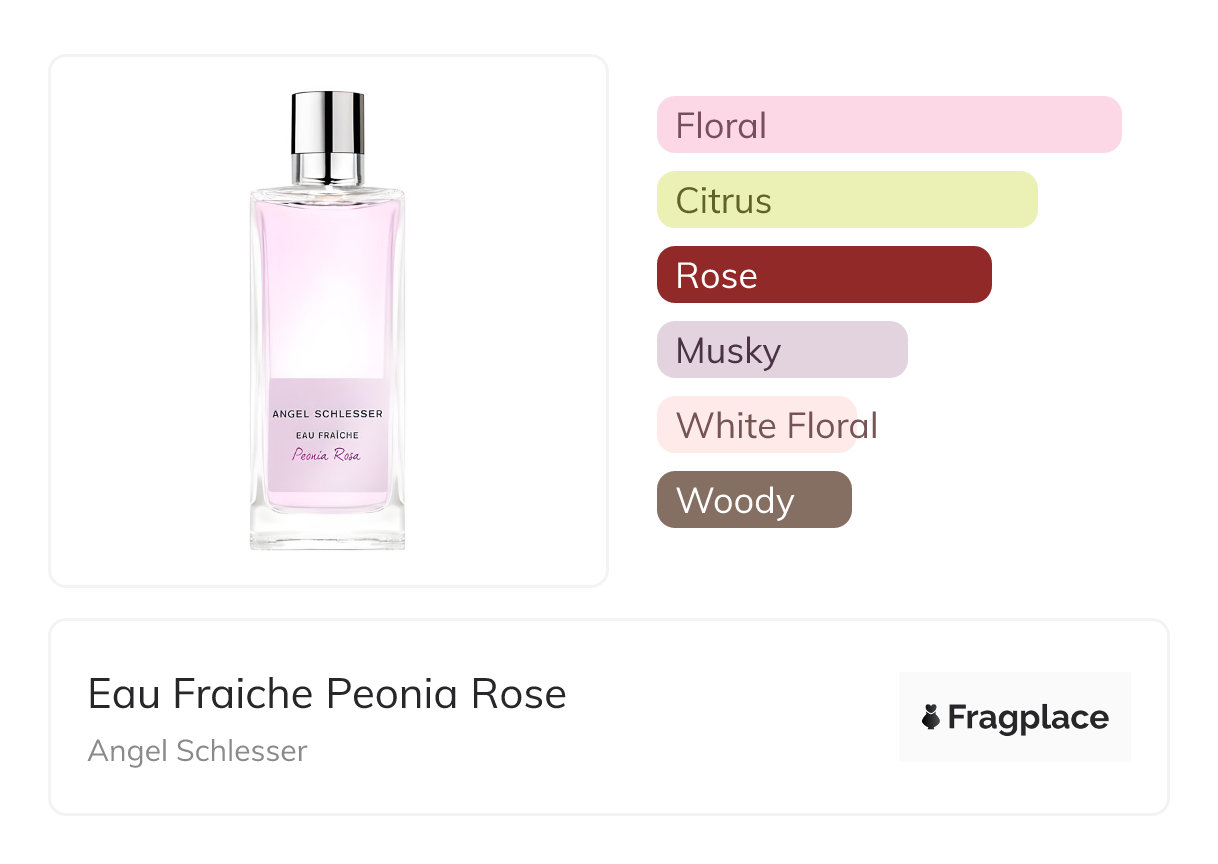Click the Fragplace perfume bottle logo icon
Screen dimensions: 1218x864
pyautogui.click(x=931, y=717)
